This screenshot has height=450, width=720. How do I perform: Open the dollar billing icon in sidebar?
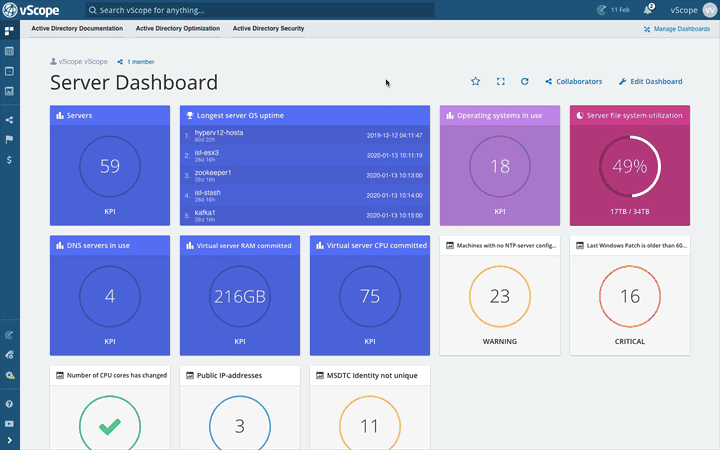[9, 160]
